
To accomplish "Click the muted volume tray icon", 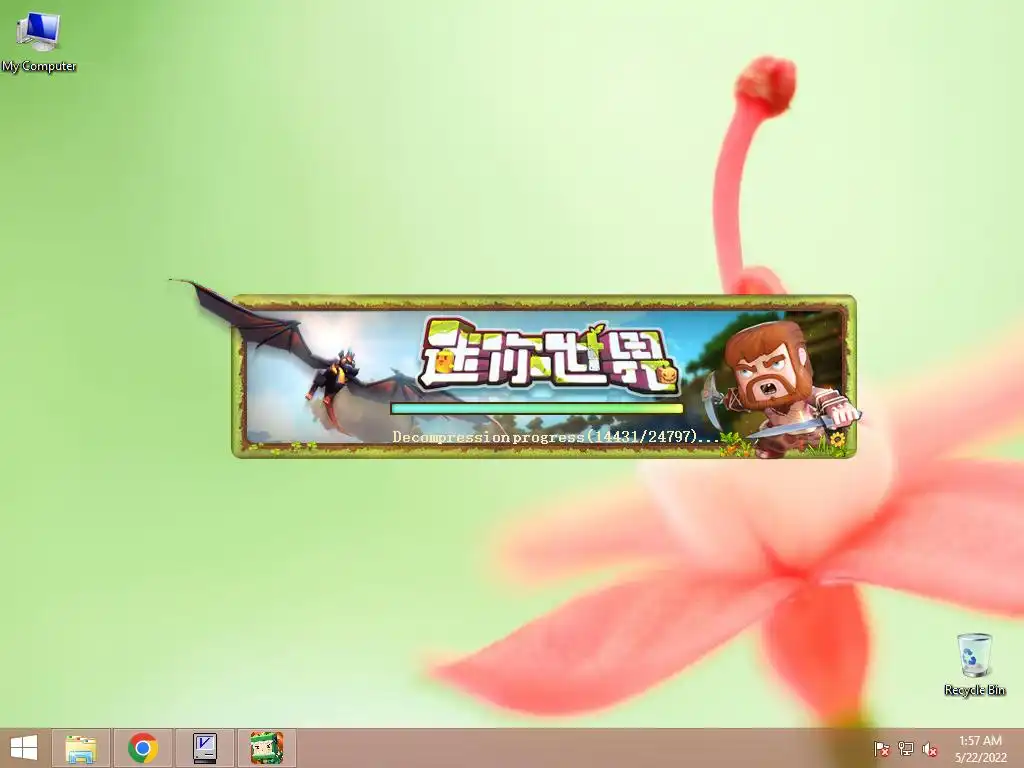I will (x=930, y=749).
